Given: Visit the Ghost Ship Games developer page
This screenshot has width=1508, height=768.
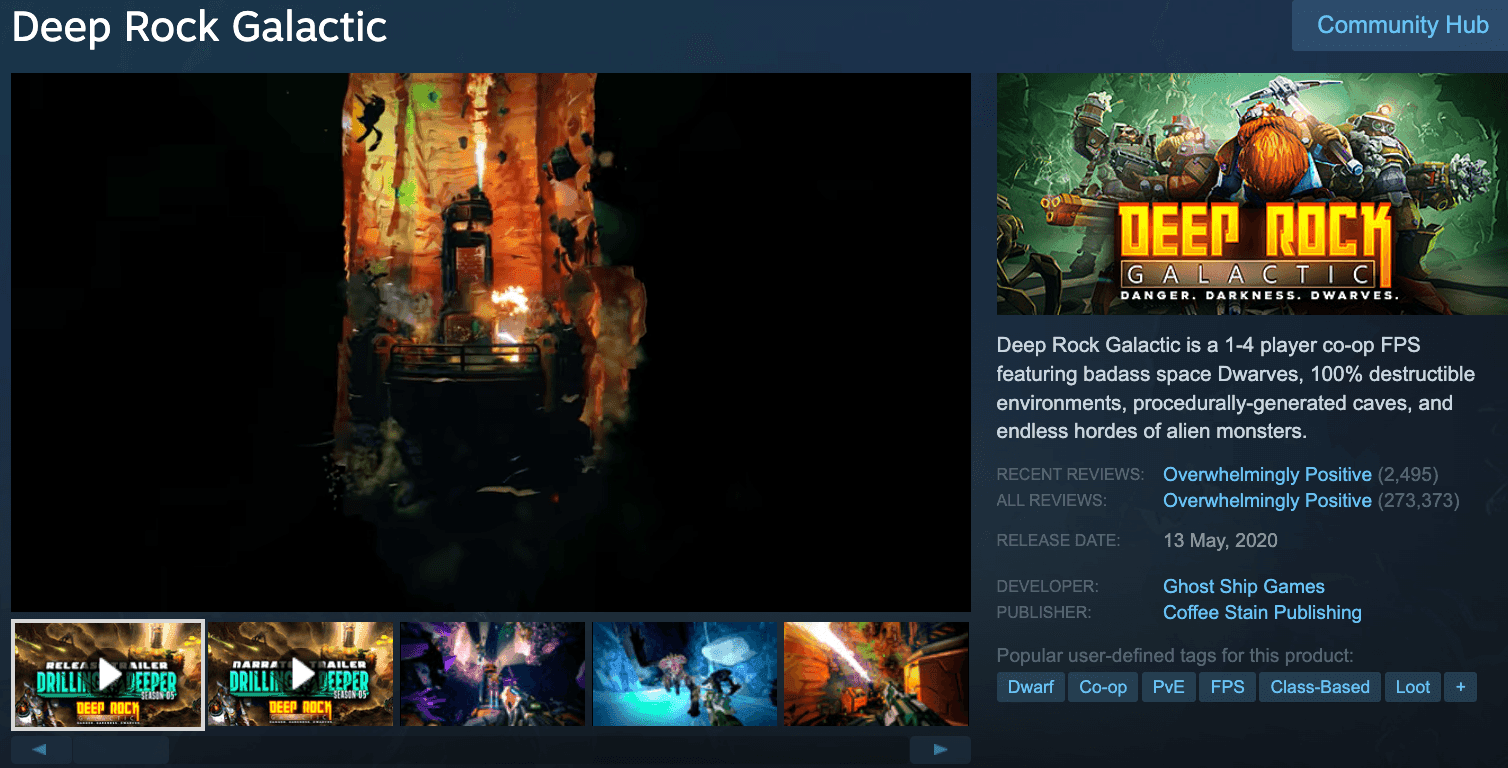Looking at the screenshot, I should pos(1243,586).
